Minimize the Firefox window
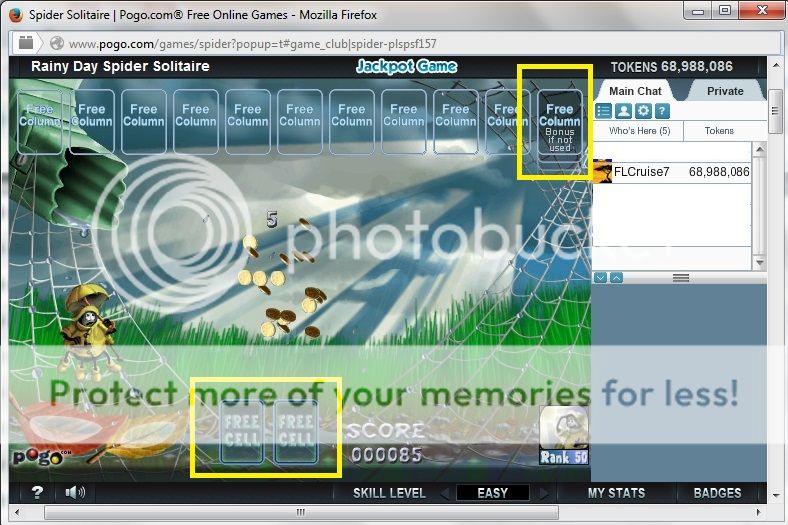This screenshot has width=788, height=525. [x=698, y=11]
